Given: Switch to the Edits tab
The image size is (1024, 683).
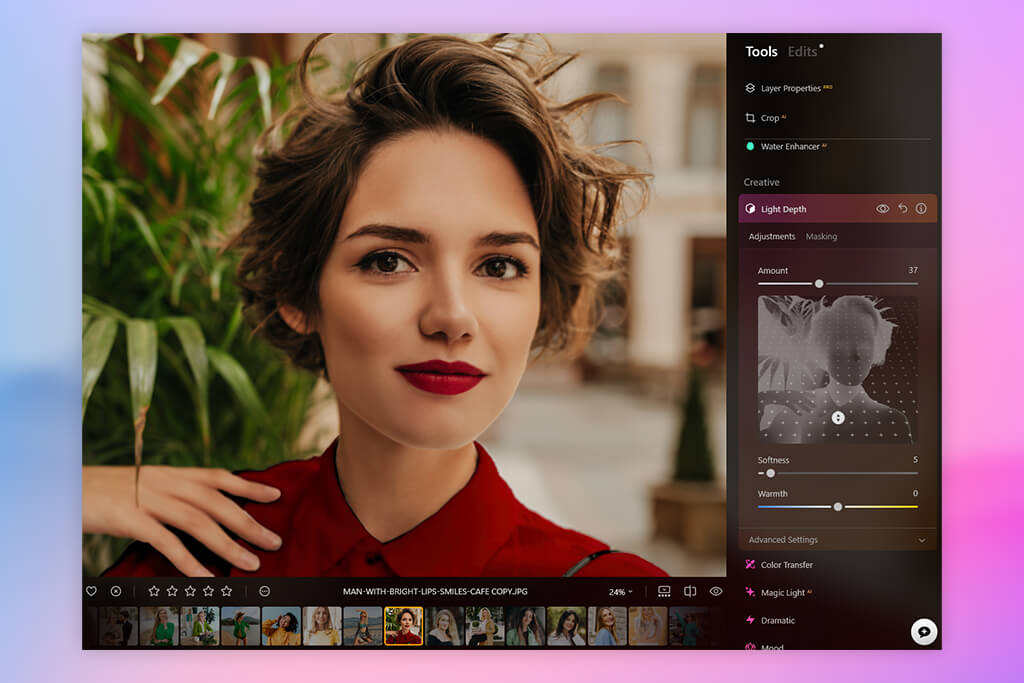Looking at the screenshot, I should click(x=802, y=52).
